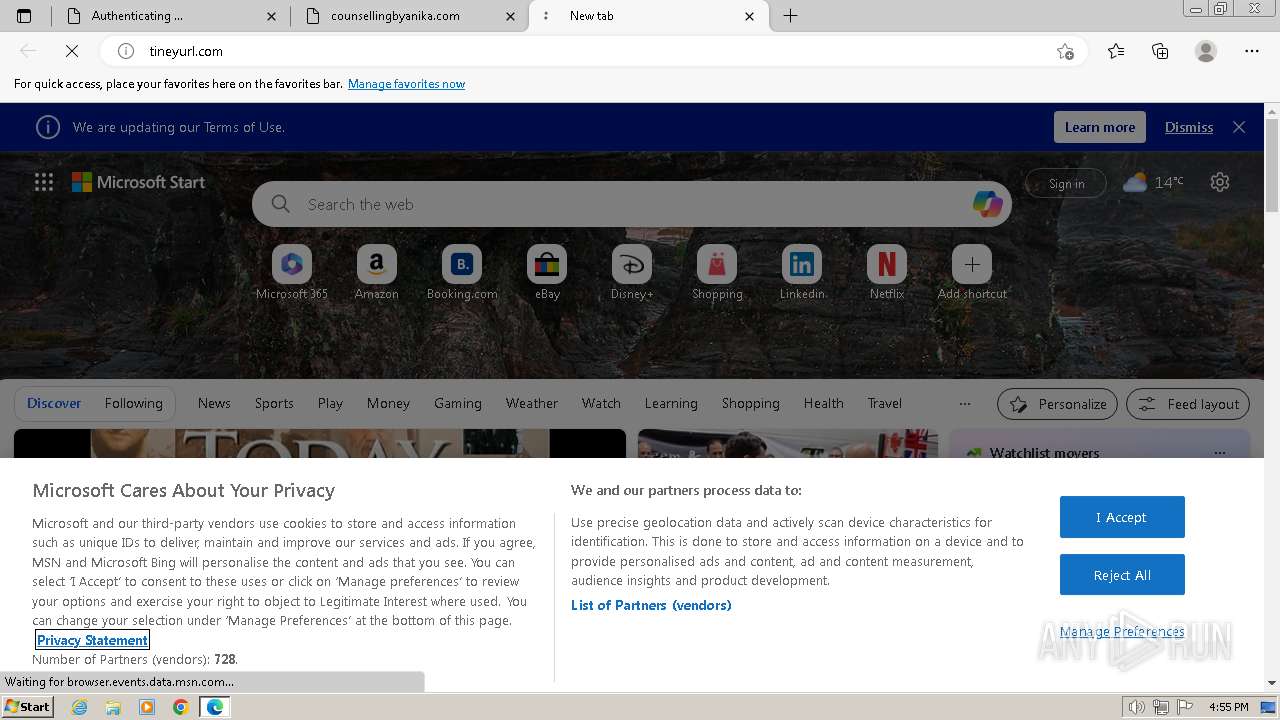1280x720 pixels.
Task: Open the Learning category
Action: (671, 403)
